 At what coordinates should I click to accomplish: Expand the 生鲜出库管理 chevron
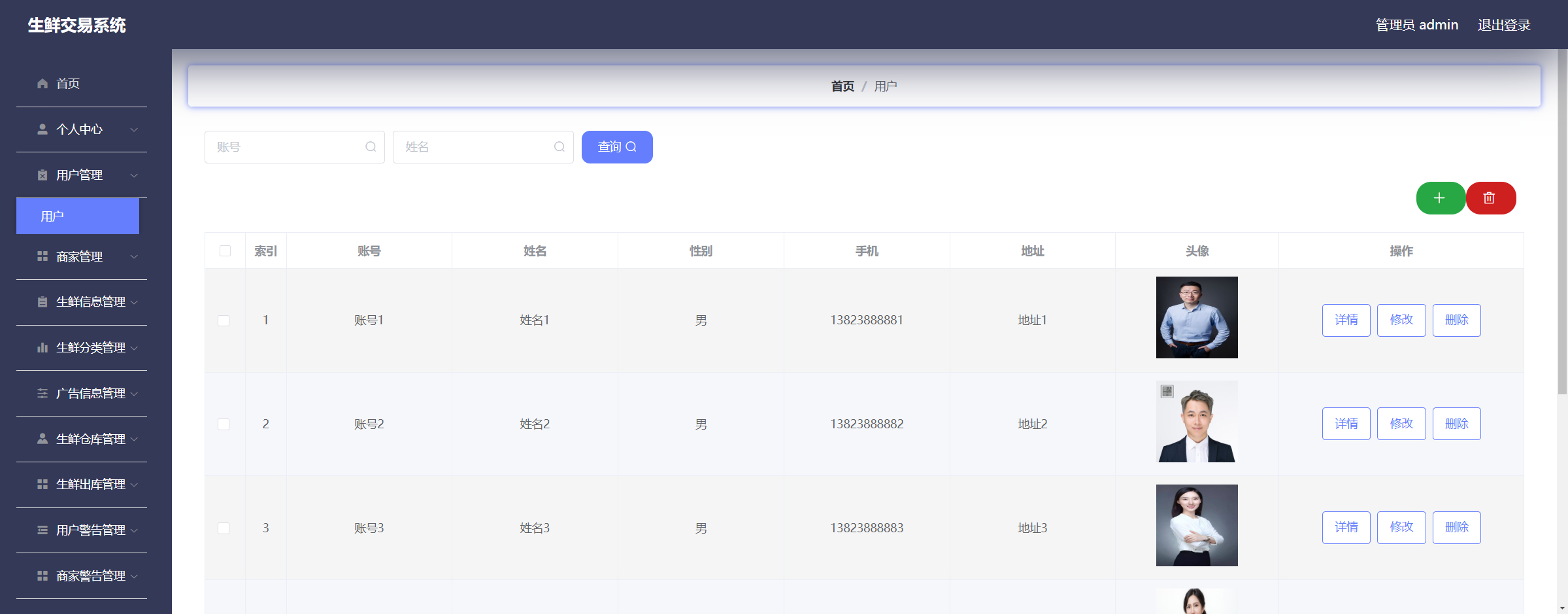point(134,485)
